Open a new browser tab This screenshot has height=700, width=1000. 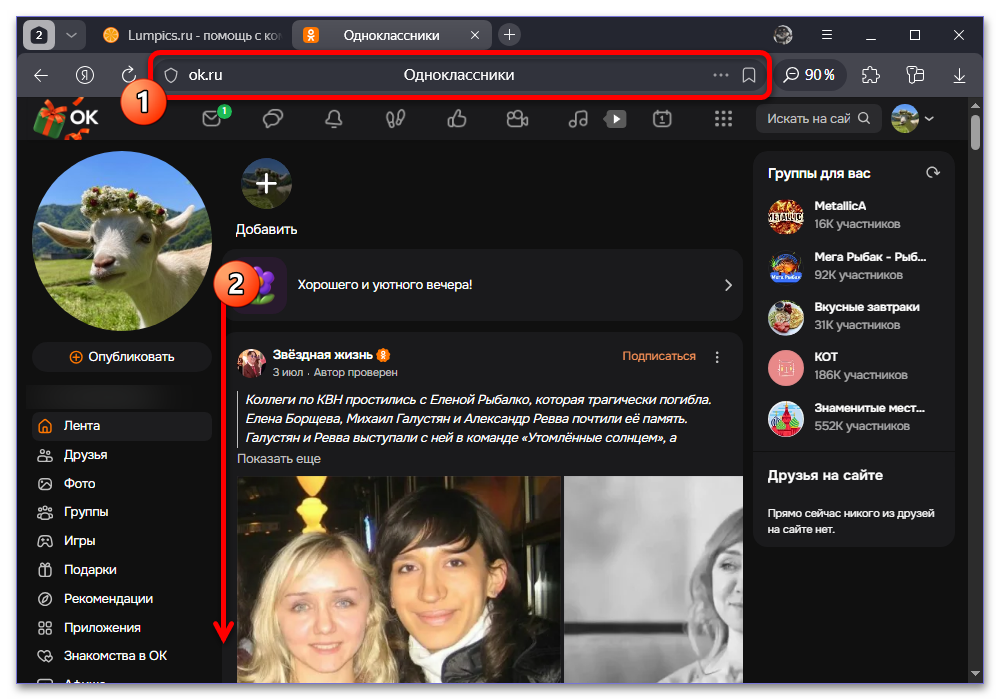(x=509, y=35)
